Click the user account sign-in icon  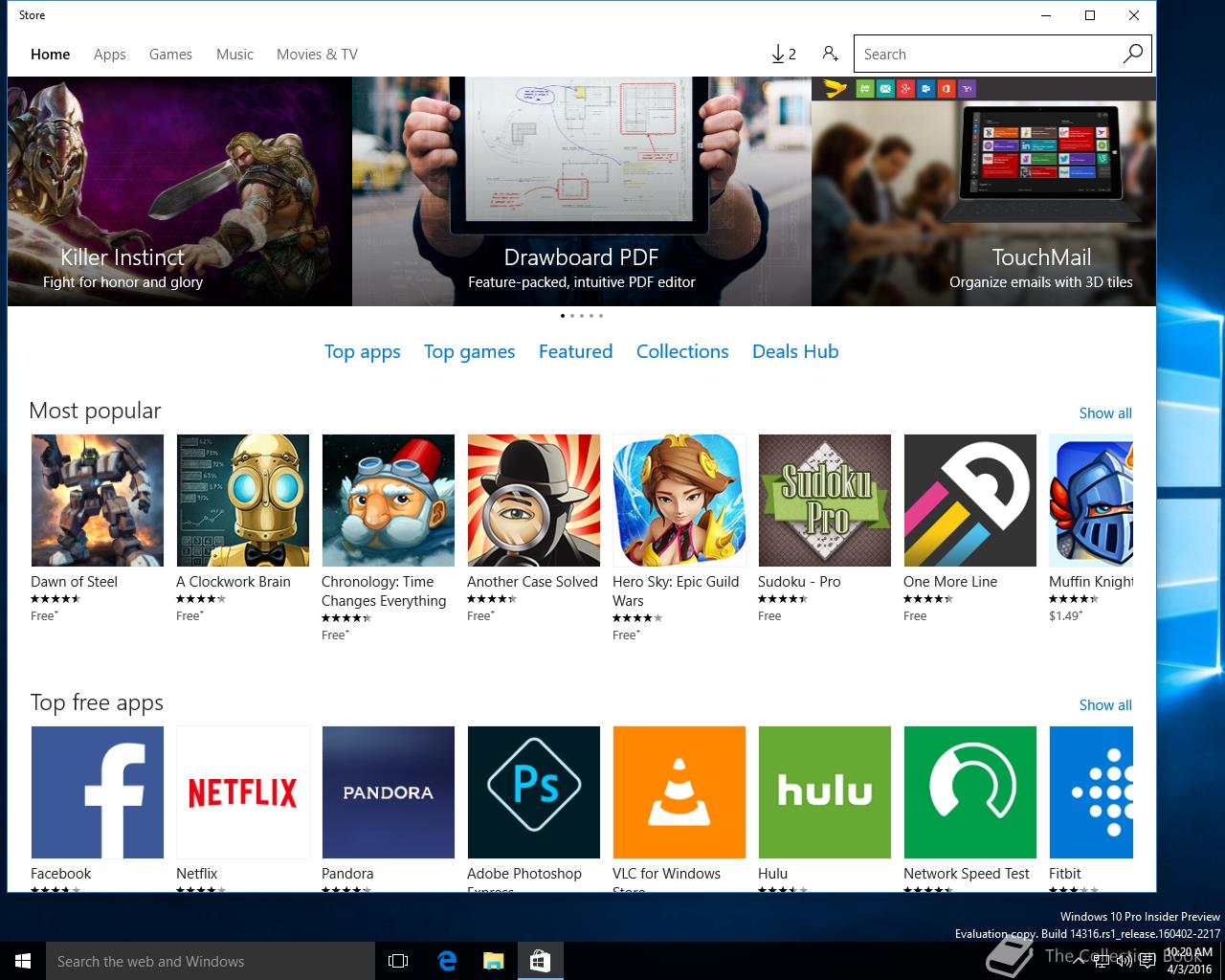[x=831, y=54]
